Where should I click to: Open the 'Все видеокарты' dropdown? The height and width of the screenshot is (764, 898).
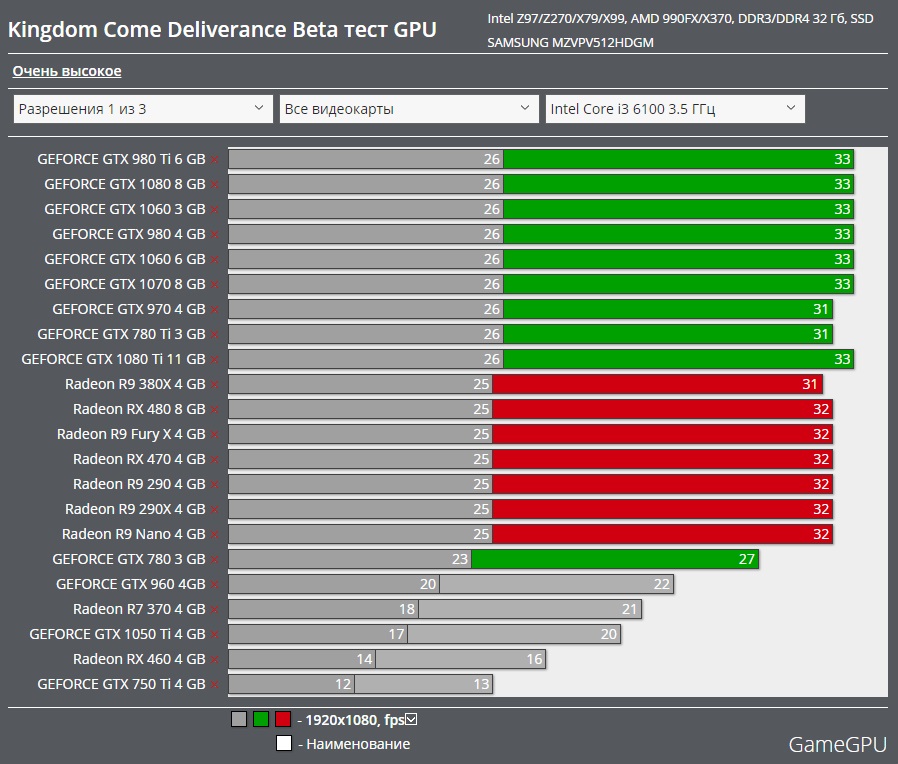[409, 109]
